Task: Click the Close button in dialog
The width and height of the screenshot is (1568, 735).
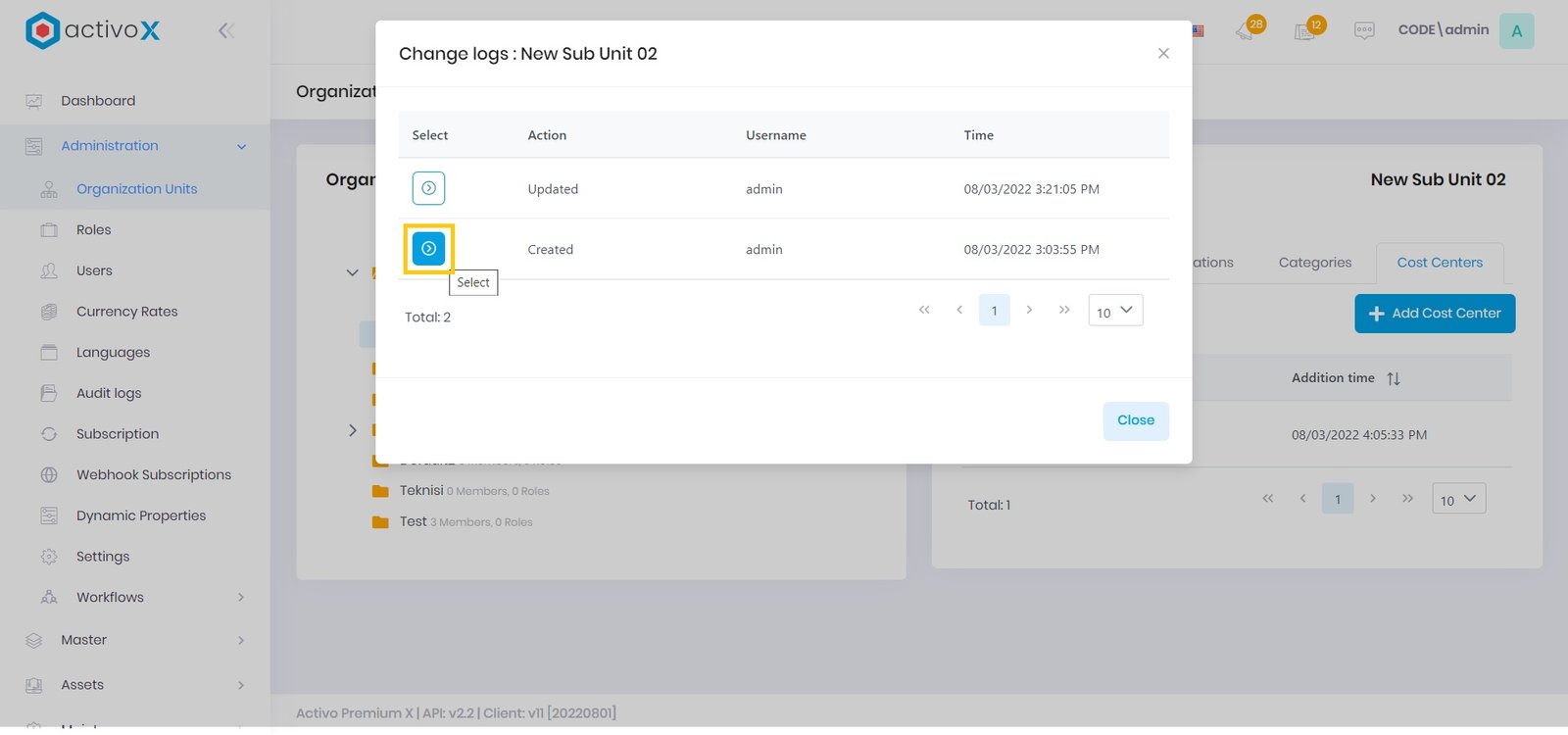Action: pos(1135,420)
